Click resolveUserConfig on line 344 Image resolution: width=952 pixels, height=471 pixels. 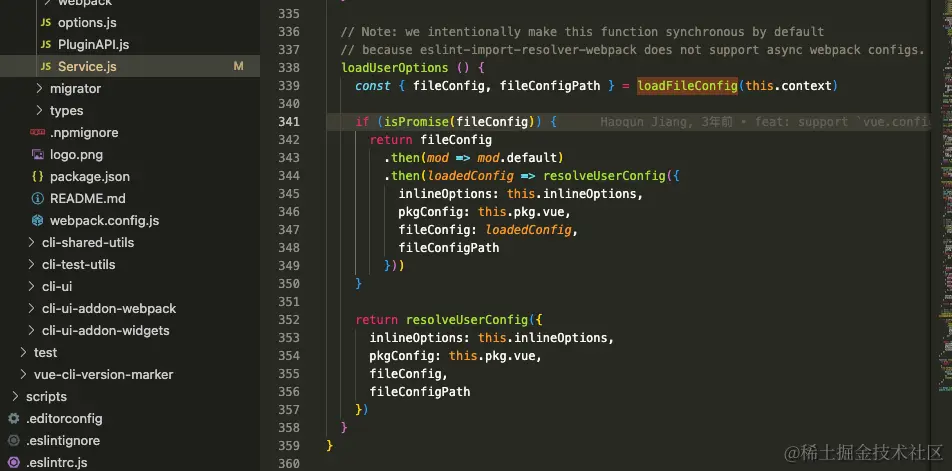click(x=604, y=176)
